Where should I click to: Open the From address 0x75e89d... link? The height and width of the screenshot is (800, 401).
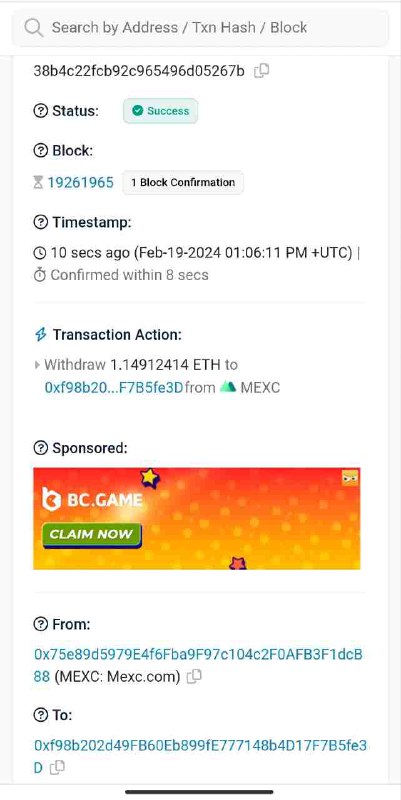tap(198, 665)
